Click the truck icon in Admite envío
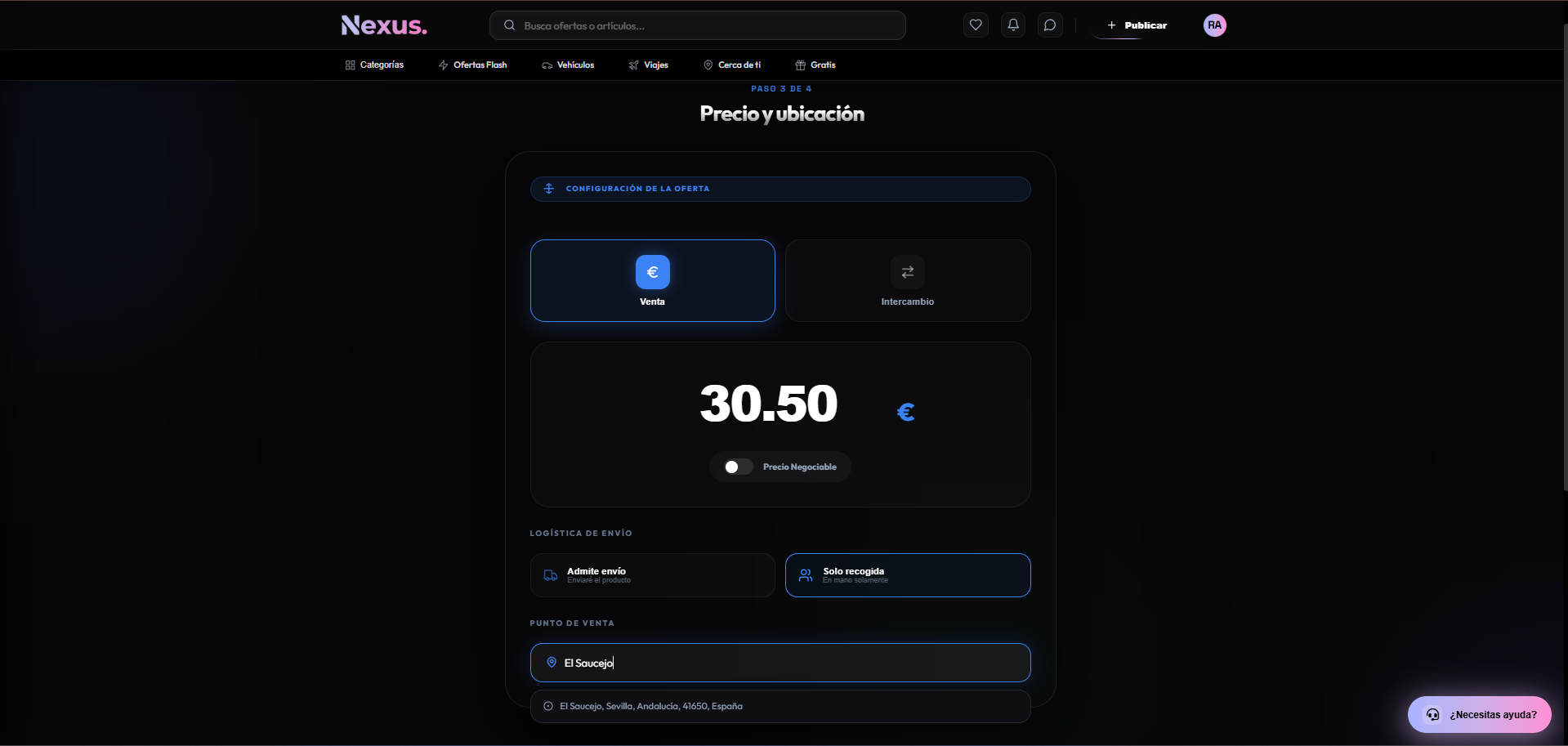 (x=551, y=575)
